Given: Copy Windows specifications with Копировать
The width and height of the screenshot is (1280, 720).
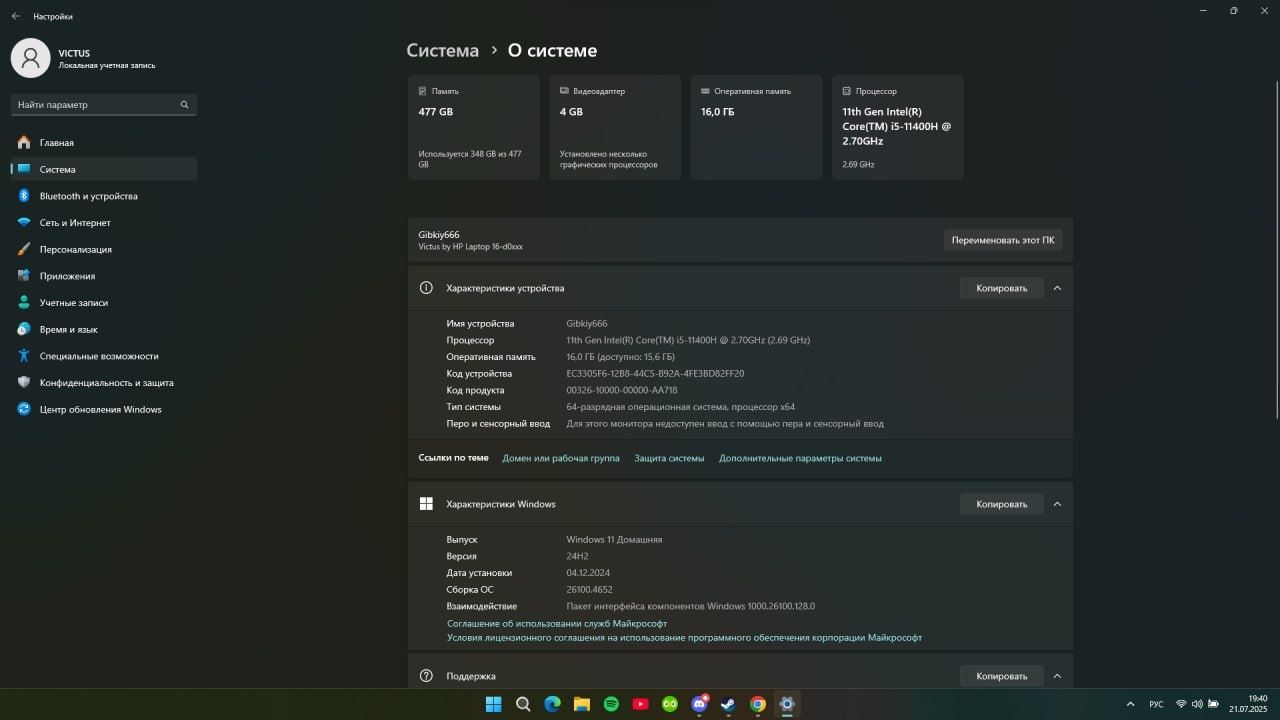Looking at the screenshot, I should pyautogui.click(x=1002, y=504).
